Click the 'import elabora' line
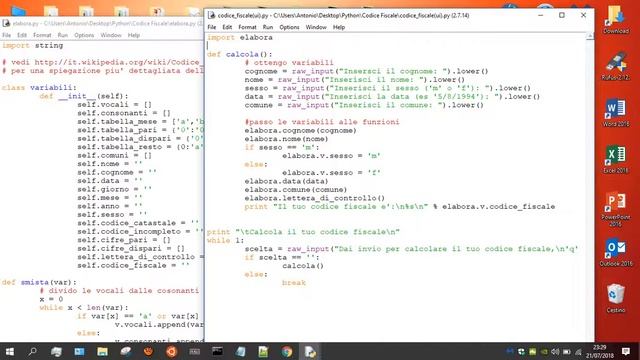Viewport: 640px width, 360px height. pyautogui.click(x=240, y=38)
